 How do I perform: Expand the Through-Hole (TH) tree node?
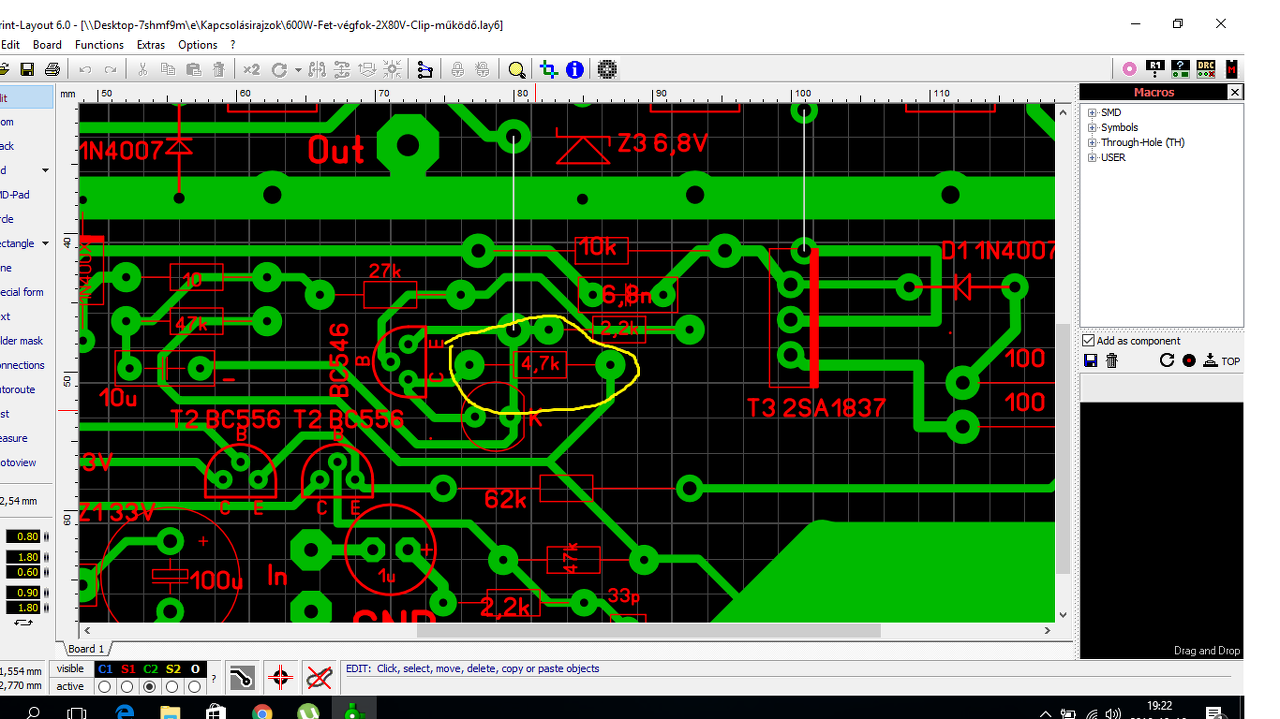pyautogui.click(x=1093, y=143)
